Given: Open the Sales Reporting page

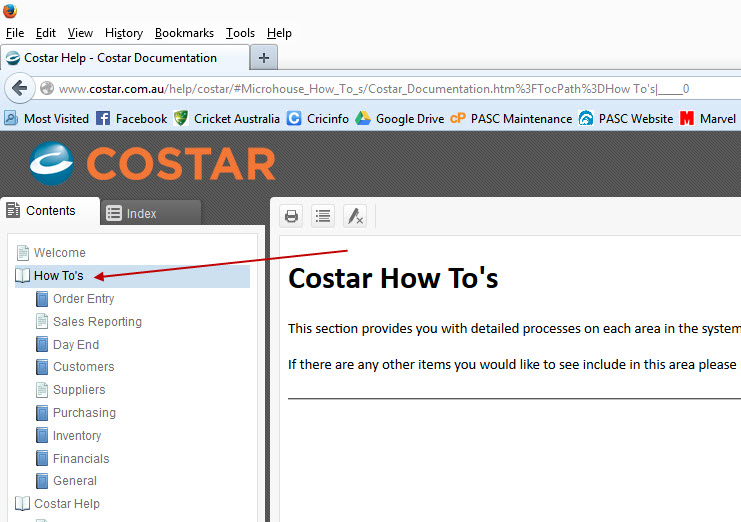Looking at the screenshot, I should [x=97, y=322].
